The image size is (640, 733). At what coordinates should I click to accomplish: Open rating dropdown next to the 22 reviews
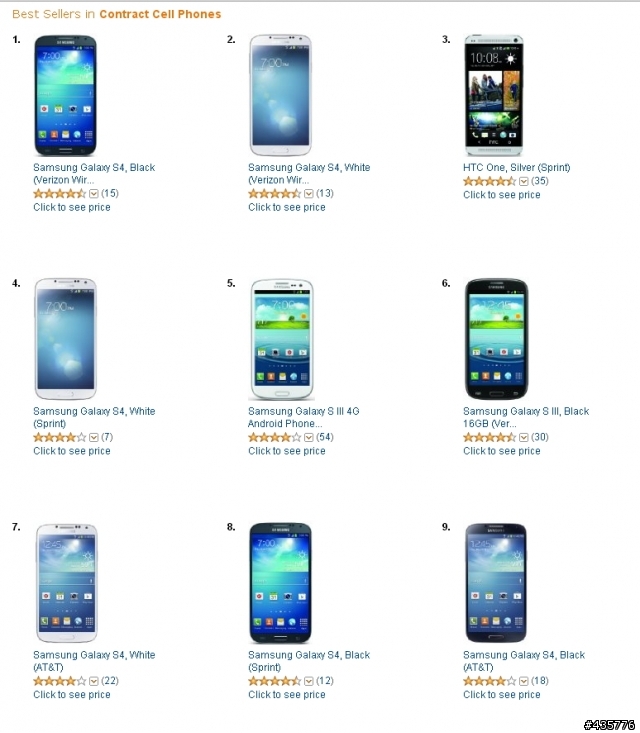pyautogui.click(x=93, y=681)
